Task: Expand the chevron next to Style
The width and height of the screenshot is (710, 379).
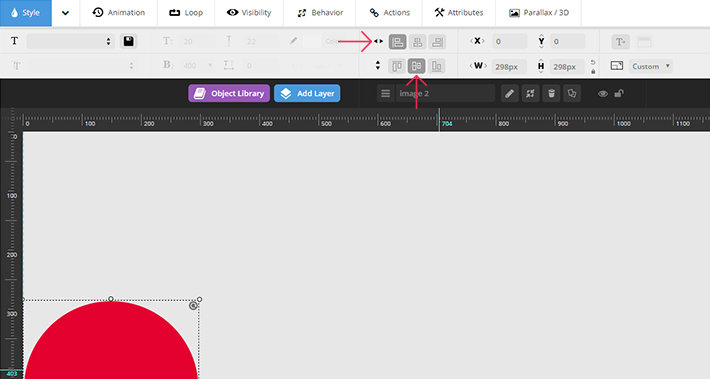Action: click(66, 13)
